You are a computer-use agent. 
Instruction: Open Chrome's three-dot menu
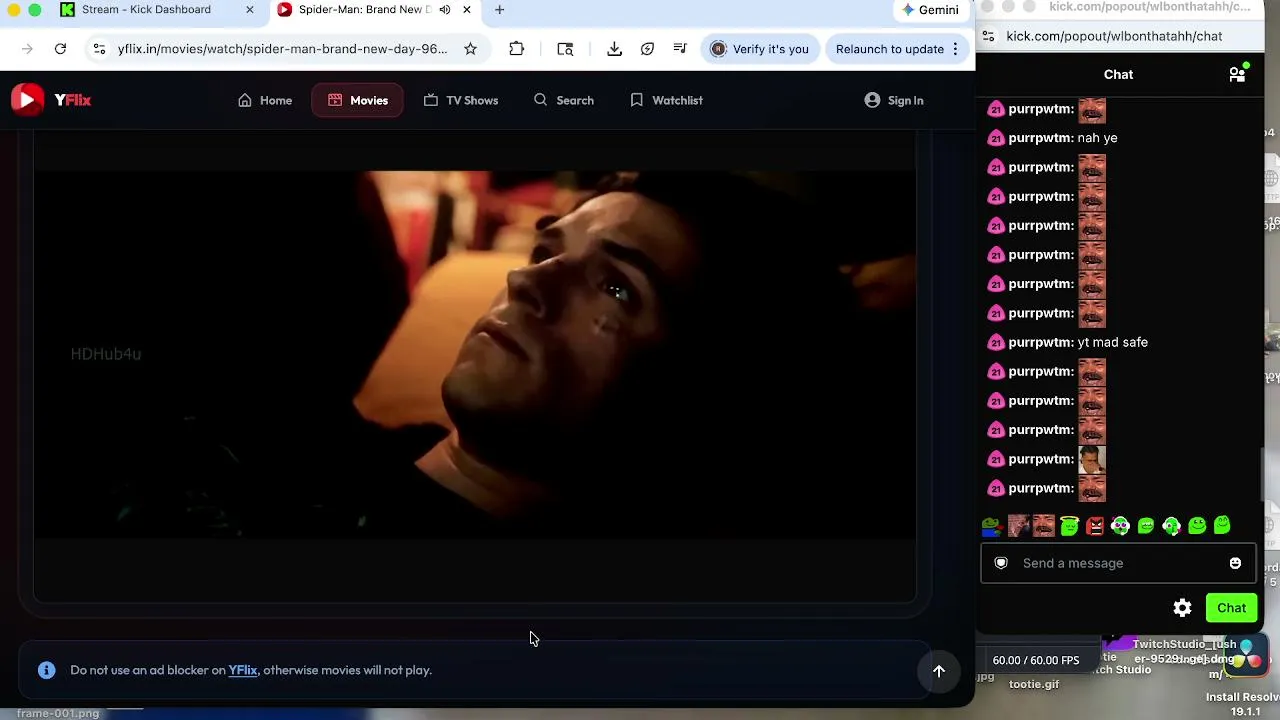pyautogui.click(x=955, y=49)
